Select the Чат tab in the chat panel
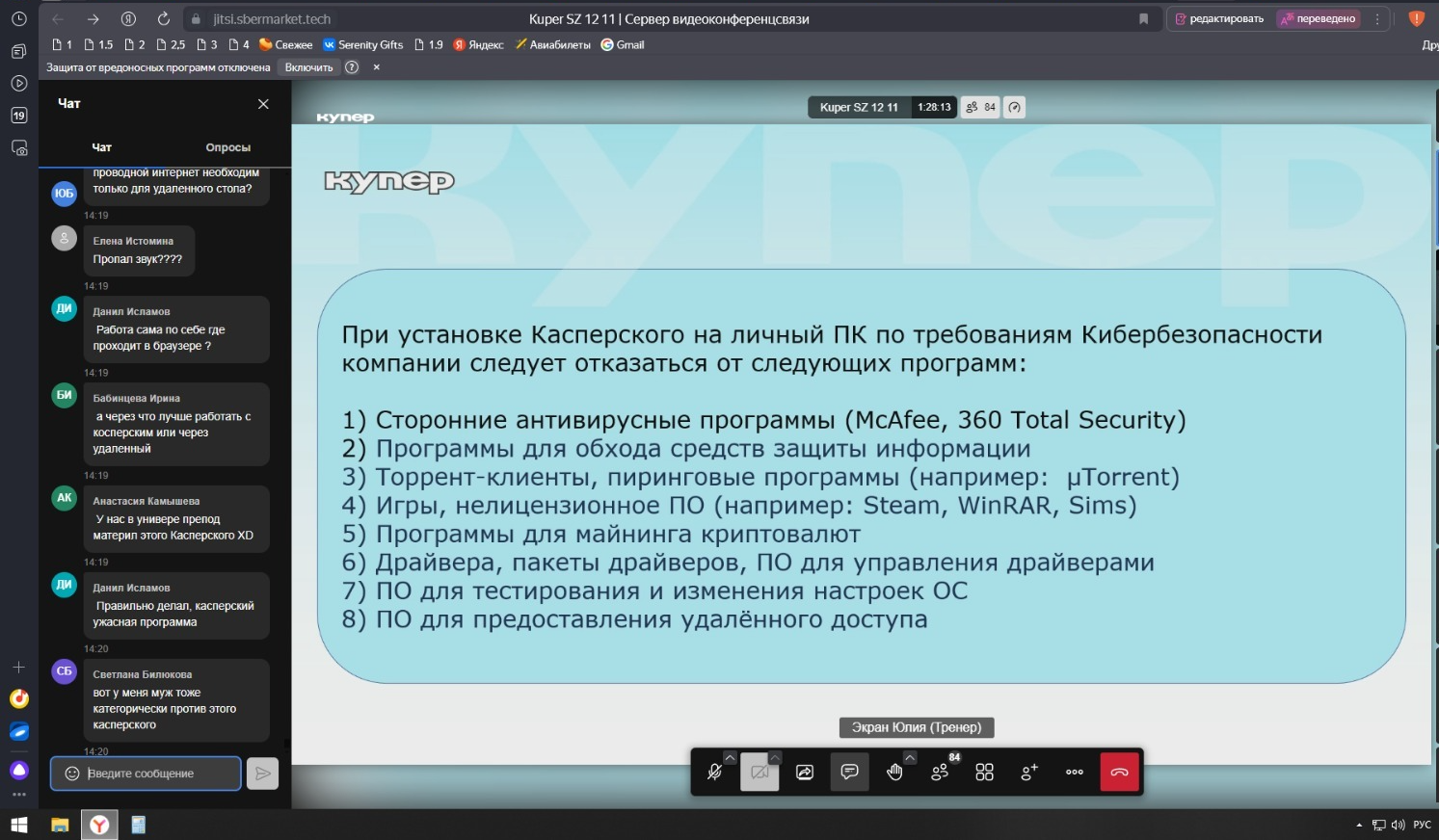 [x=101, y=147]
